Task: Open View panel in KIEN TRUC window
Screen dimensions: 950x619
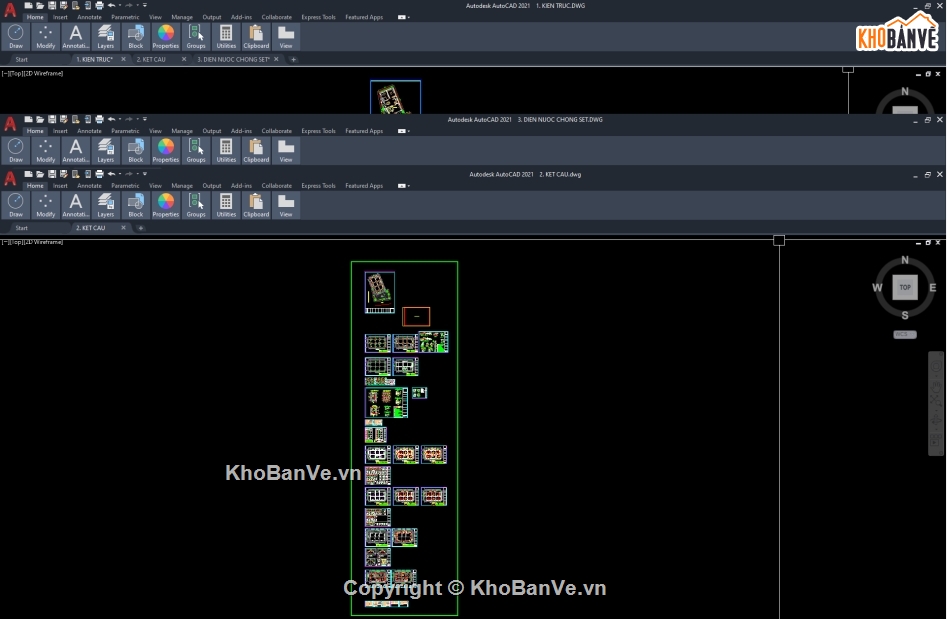Action: pyautogui.click(x=286, y=37)
